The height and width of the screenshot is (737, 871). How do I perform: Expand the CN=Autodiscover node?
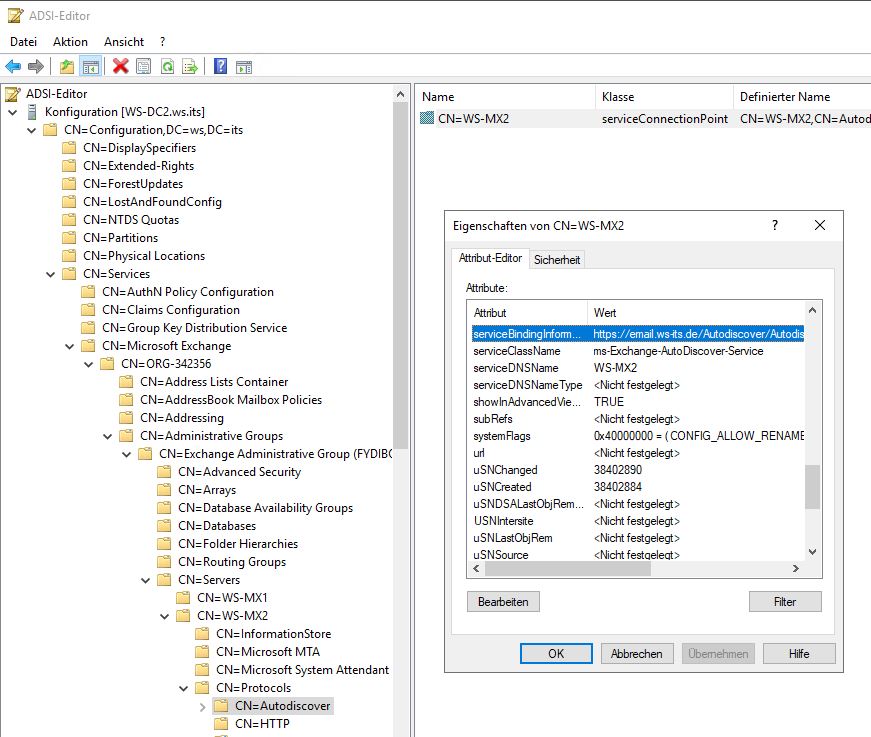(203, 706)
